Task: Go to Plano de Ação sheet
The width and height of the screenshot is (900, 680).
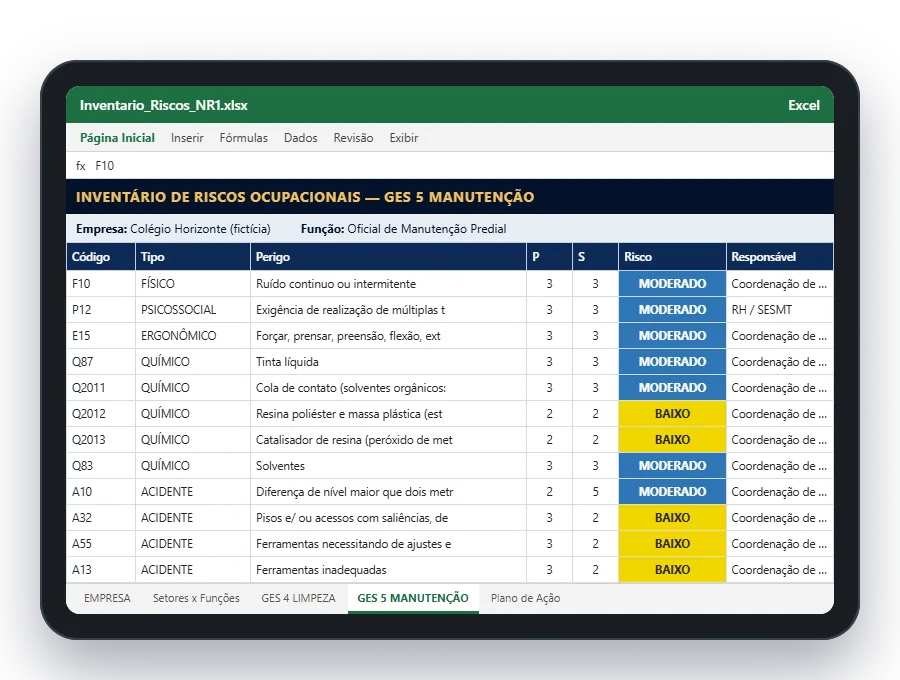Action: point(525,598)
